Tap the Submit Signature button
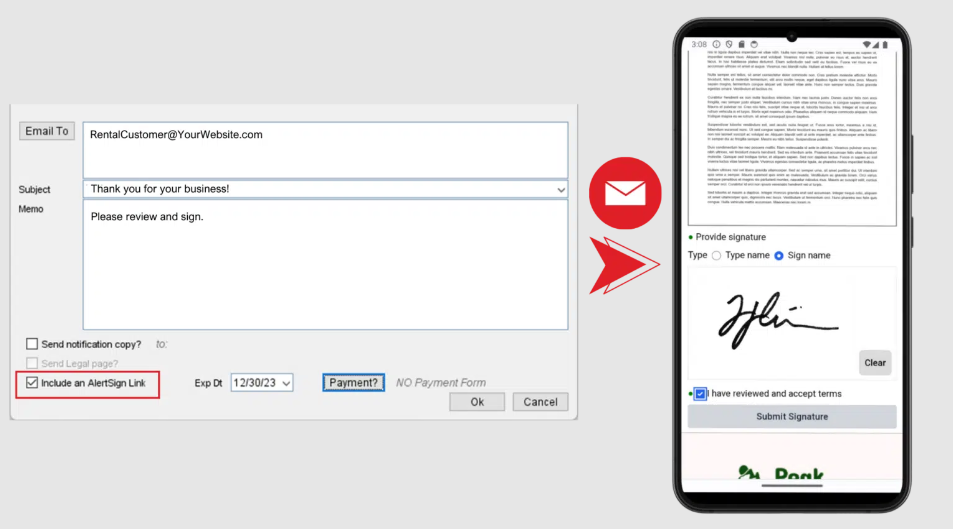Screen dimensions: 953x529 click(792, 417)
